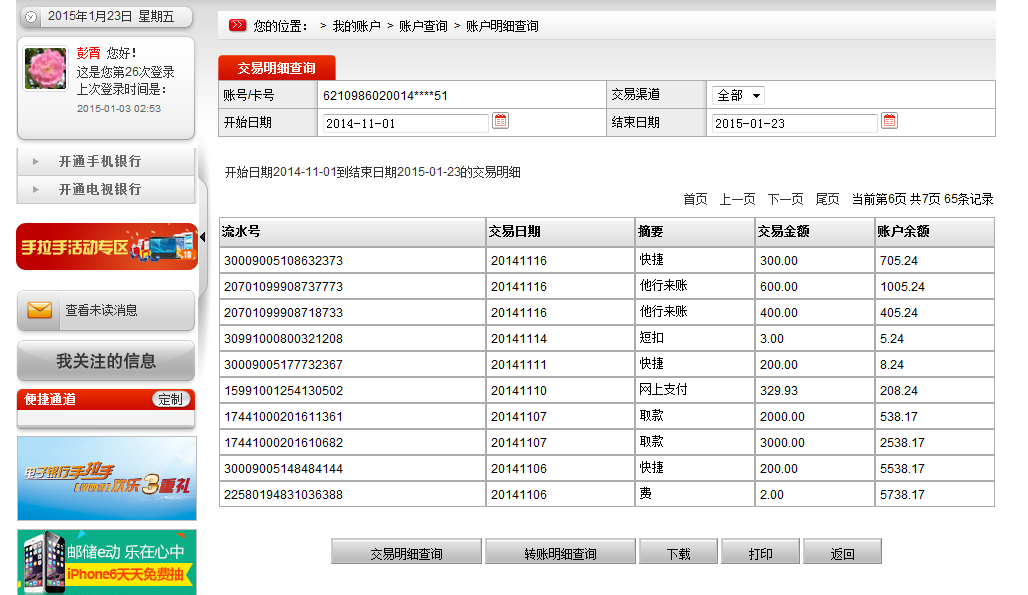
Task: Click the 返回 button
Action: pyautogui.click(x=842, y=553)
